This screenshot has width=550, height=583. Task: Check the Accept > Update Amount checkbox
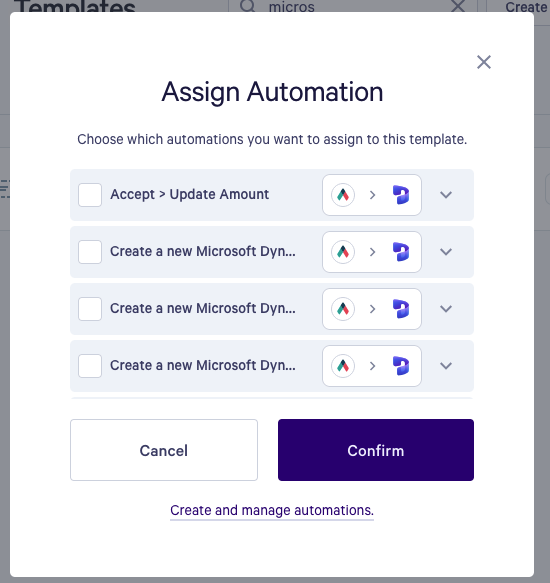click(90, 195)
